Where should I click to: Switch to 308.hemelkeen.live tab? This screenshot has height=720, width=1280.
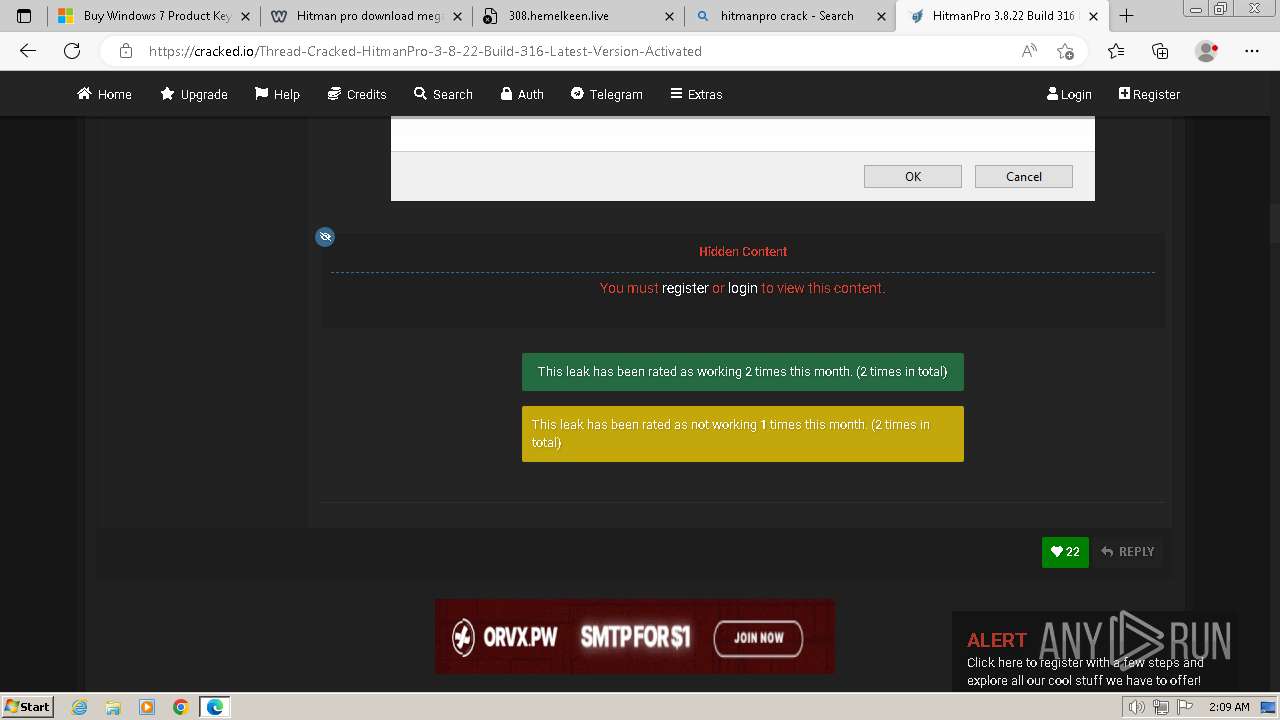(578, 16)
